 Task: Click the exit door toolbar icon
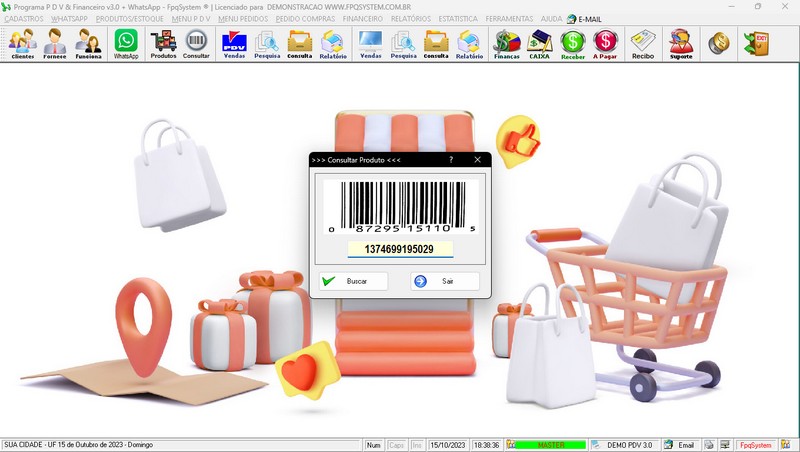tap(756, 43)
